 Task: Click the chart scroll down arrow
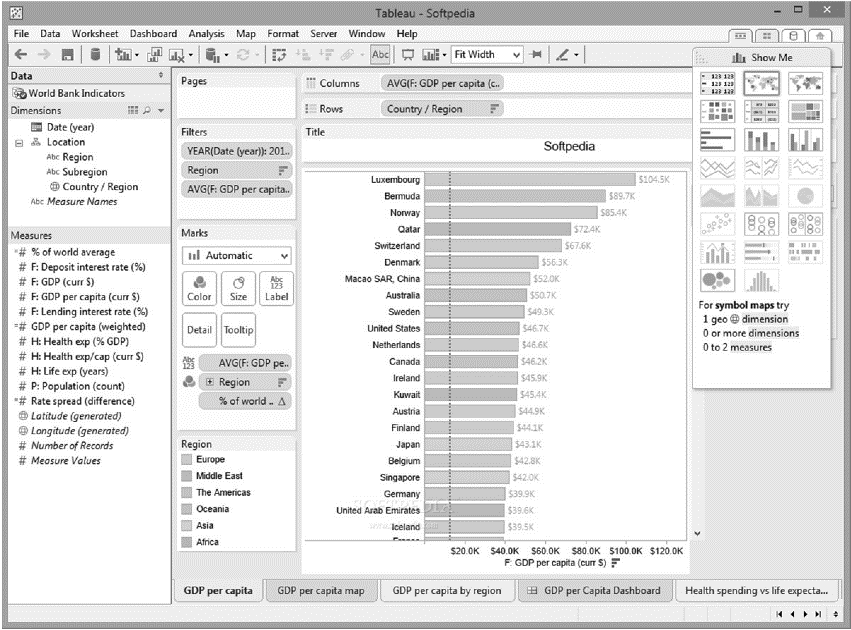pos(697,533)
